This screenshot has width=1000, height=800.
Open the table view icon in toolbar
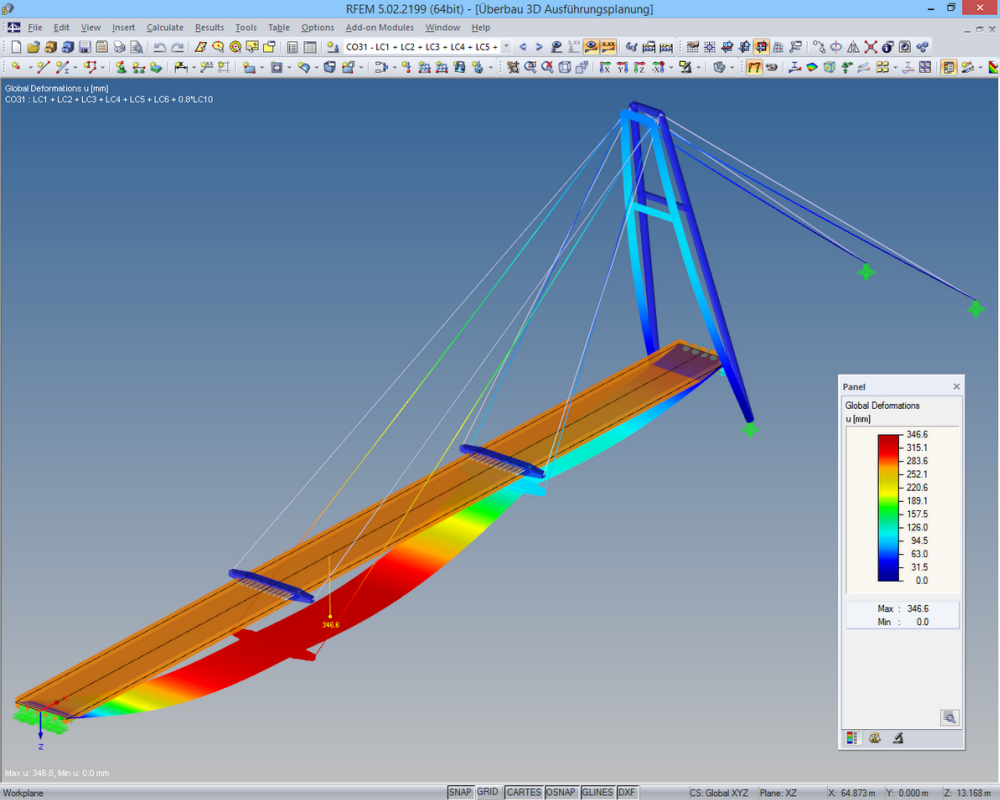(310, 47)
